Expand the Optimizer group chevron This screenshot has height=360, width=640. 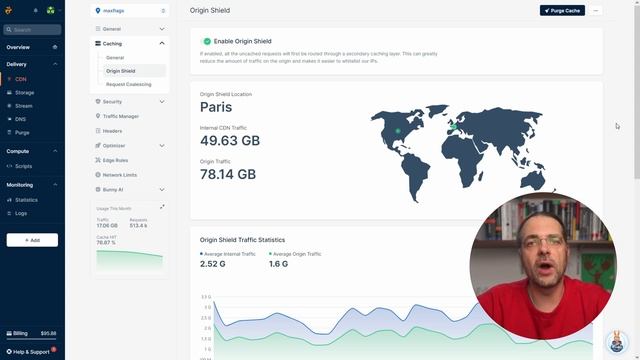click(162, 146)
